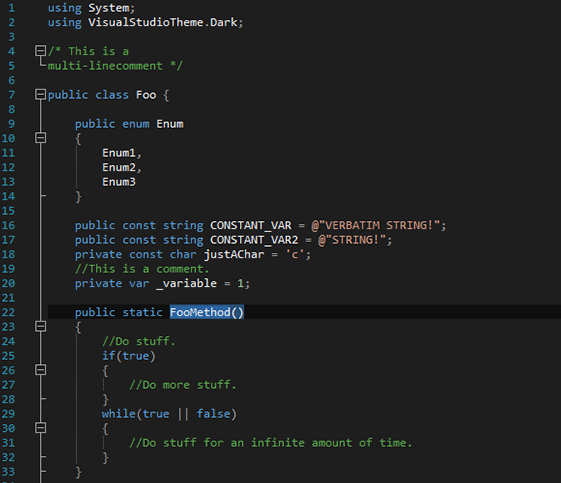This screenshot has width=561, height=483.
Task: Click the identifier CONSTANT_VAR2 on line 17
Action: pyautogui.click(x=254, y=240)
